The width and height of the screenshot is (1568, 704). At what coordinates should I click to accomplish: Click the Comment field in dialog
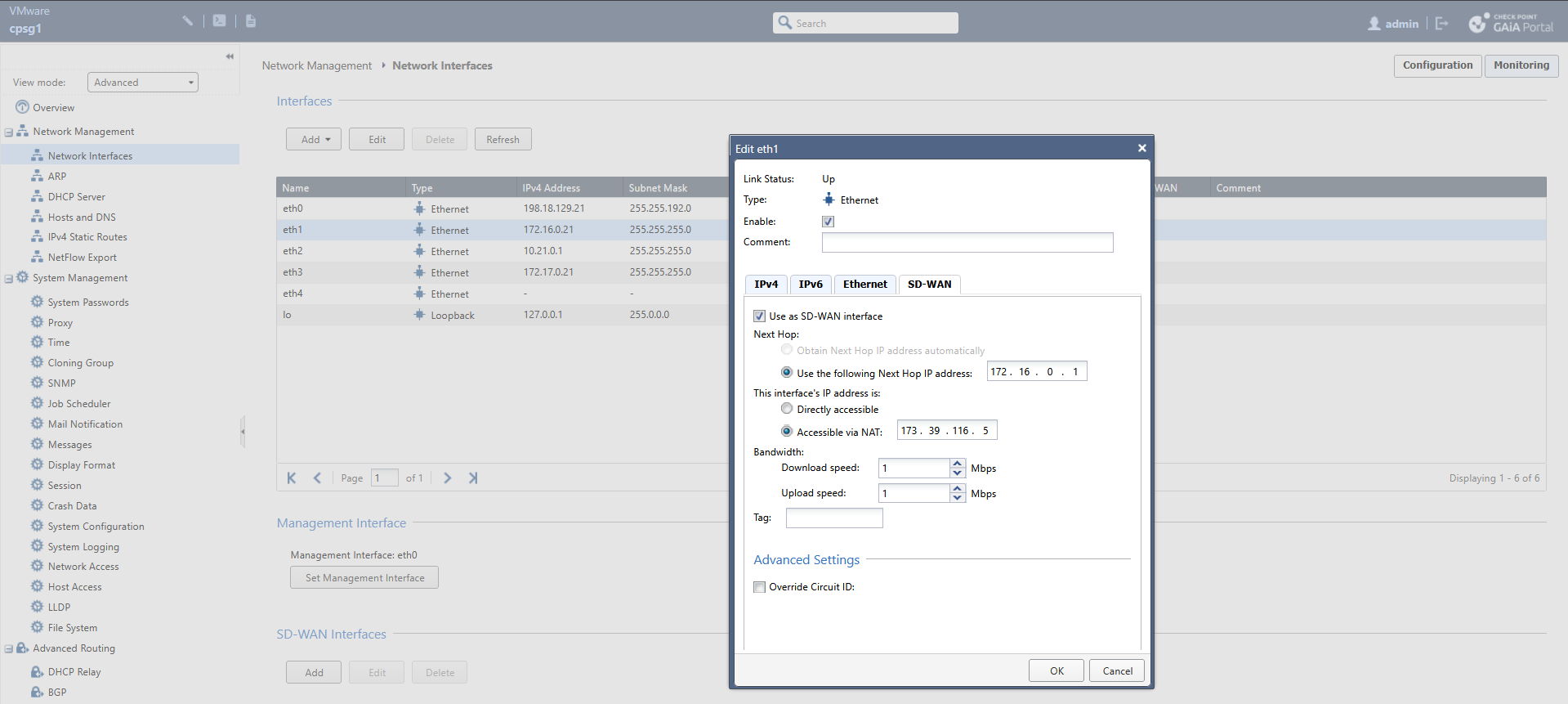pyautogui.click(x=967, y=243)
